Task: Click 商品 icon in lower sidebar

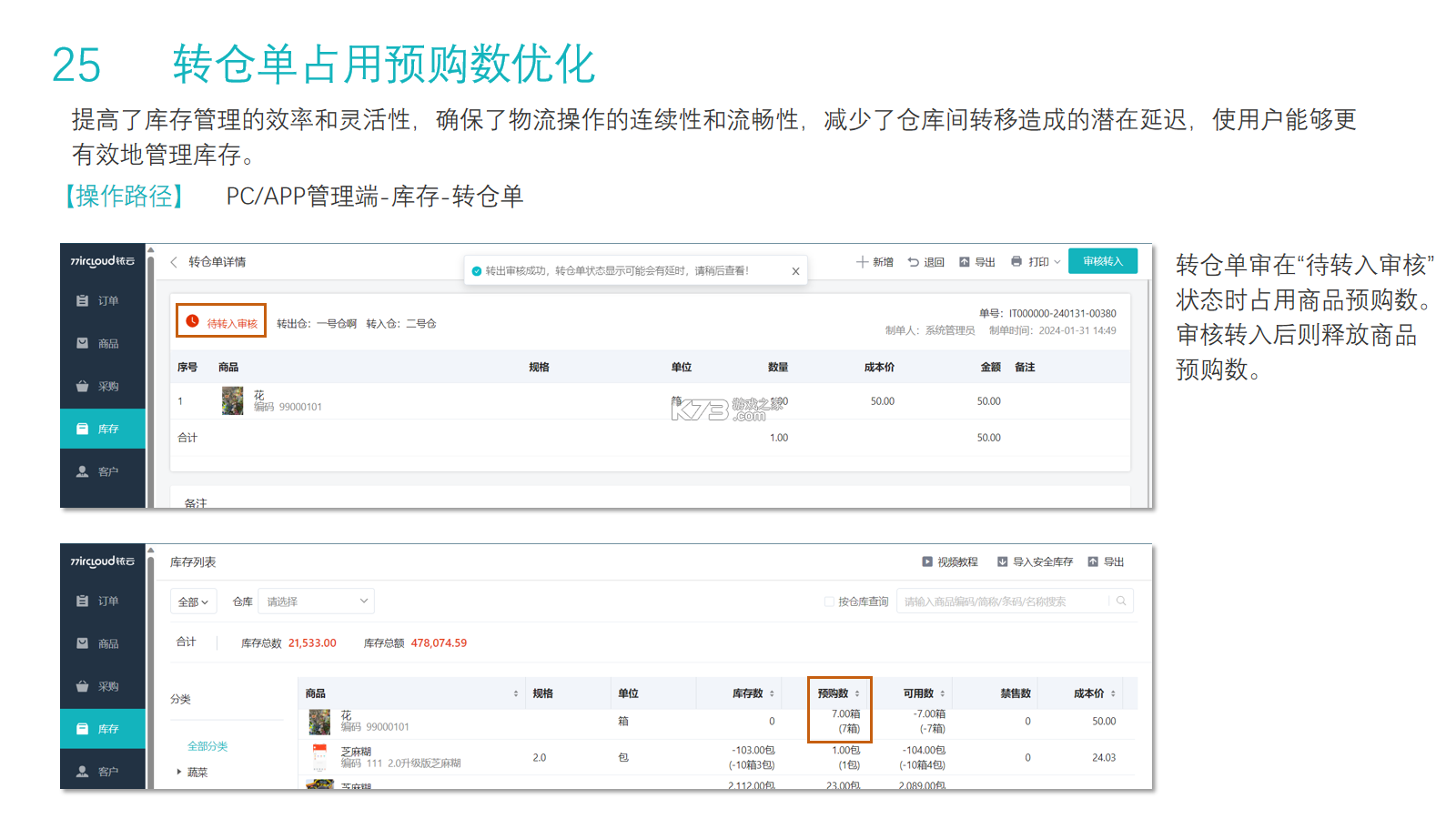Action: coord(82,643)
